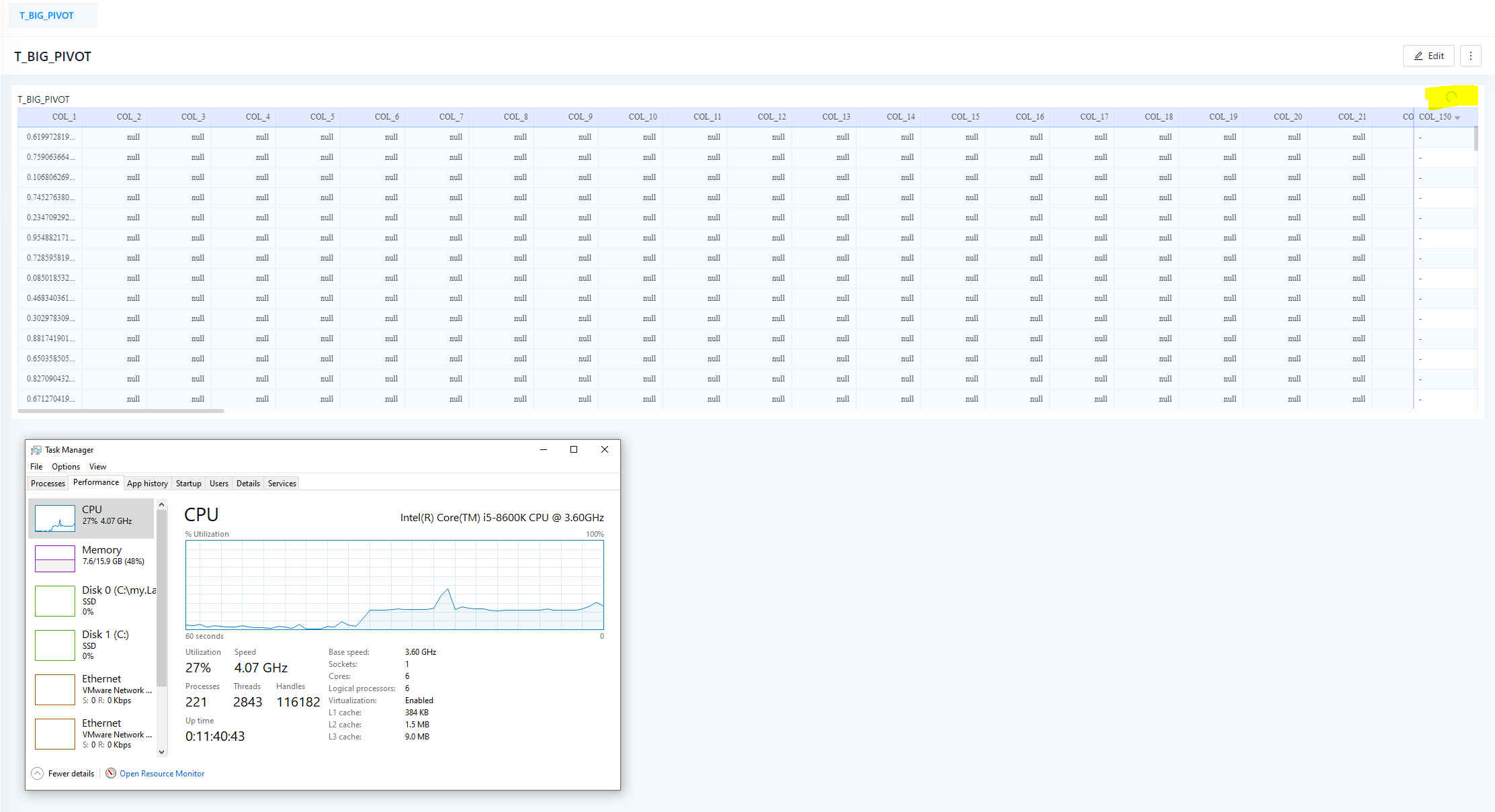
Task: Click the Open Resource Monitor icon
Action: (110, 773)
